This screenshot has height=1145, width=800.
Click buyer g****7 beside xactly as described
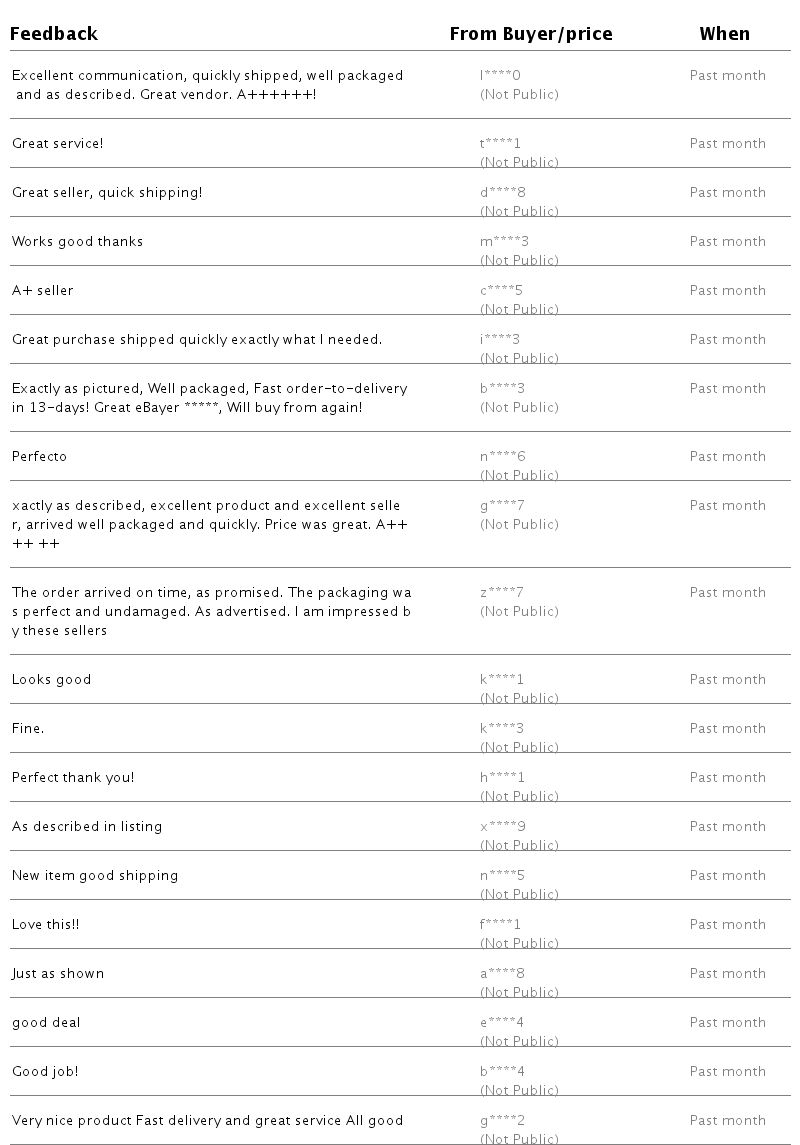point(502,505)
